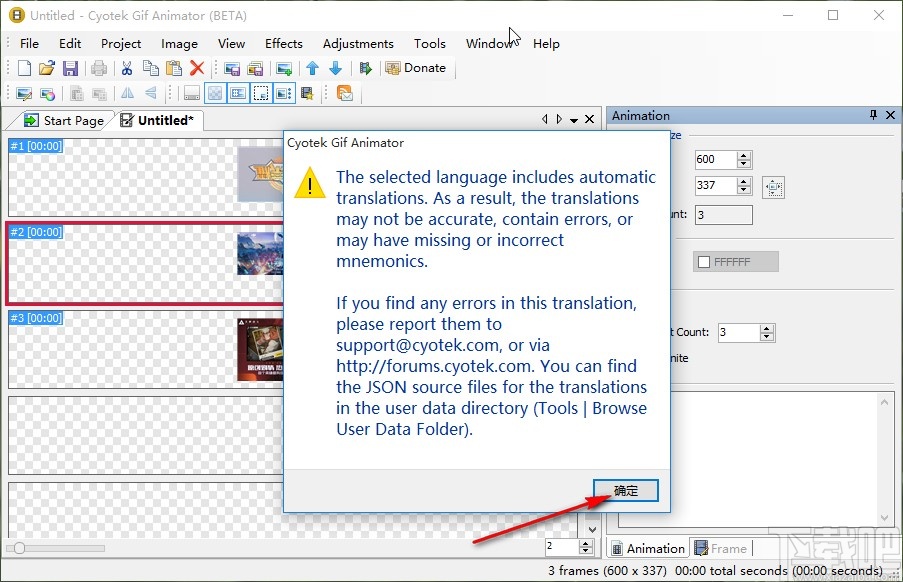Move the frame up with the blue up arrow
903x582 pixels.
pyautogui.click(x=313, y=69)
